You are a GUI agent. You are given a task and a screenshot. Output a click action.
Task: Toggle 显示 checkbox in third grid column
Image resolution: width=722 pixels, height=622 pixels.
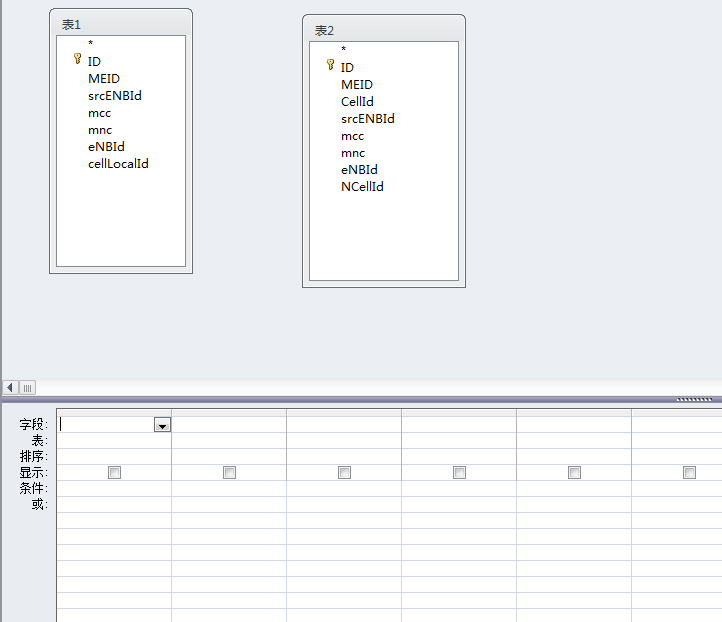pyautogui.click(x=344, y=472)
